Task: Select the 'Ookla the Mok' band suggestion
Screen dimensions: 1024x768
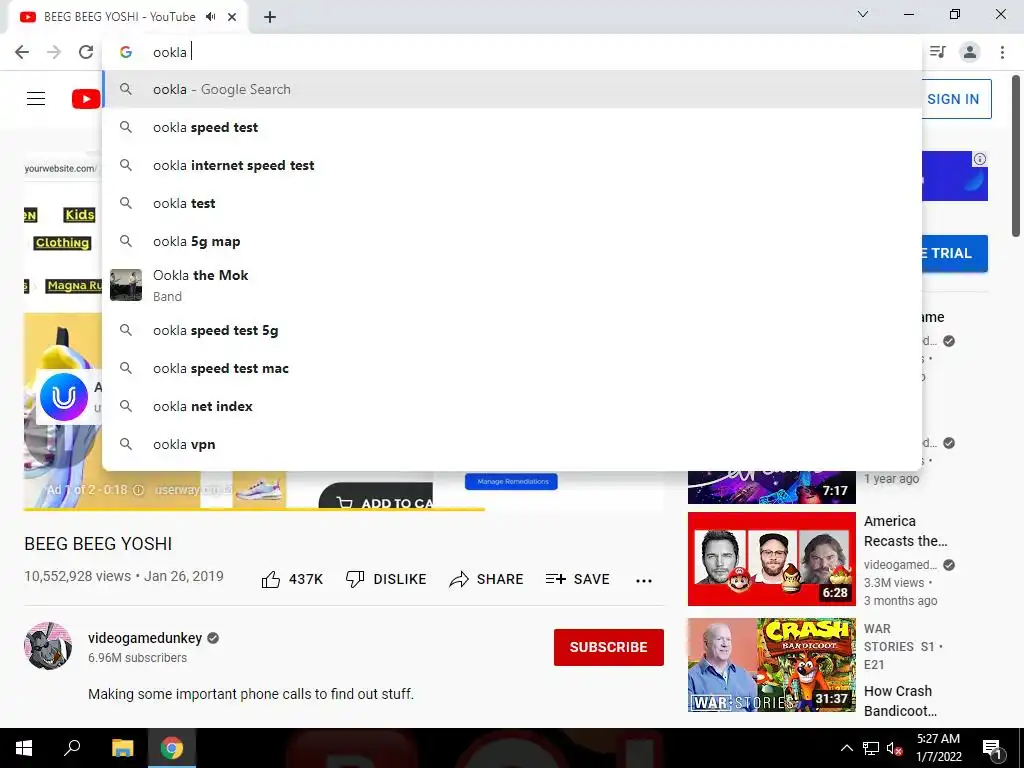Action: coord(513,285)
